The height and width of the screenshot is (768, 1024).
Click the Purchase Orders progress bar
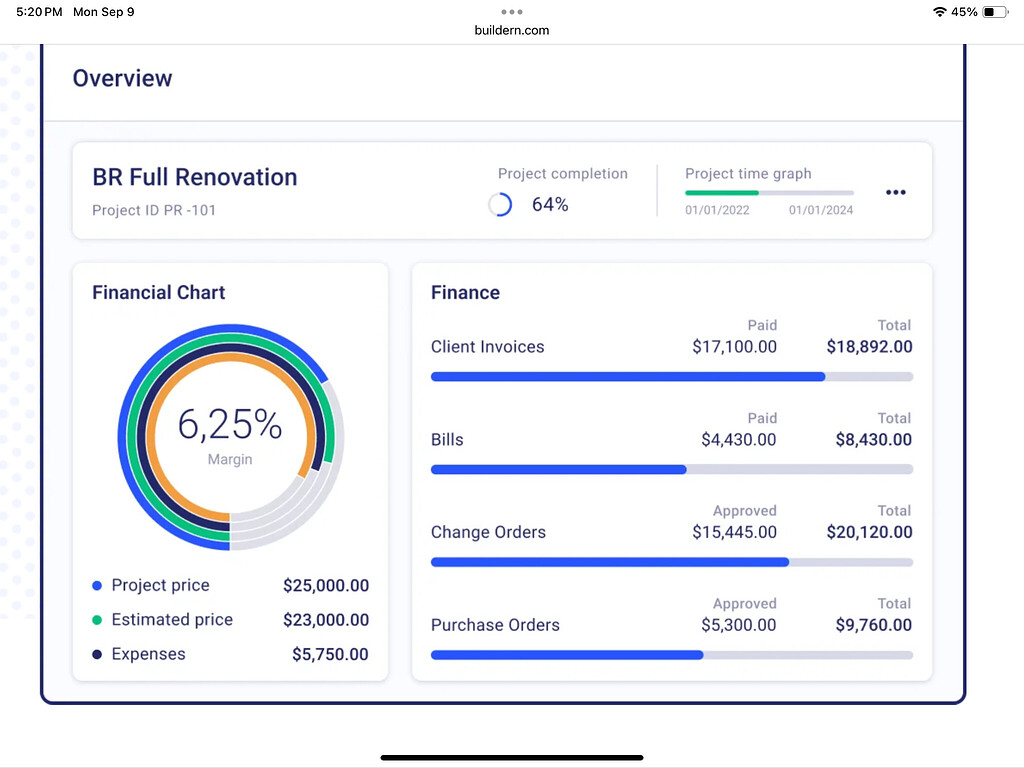pyautogui.click(x=671, y=655)
